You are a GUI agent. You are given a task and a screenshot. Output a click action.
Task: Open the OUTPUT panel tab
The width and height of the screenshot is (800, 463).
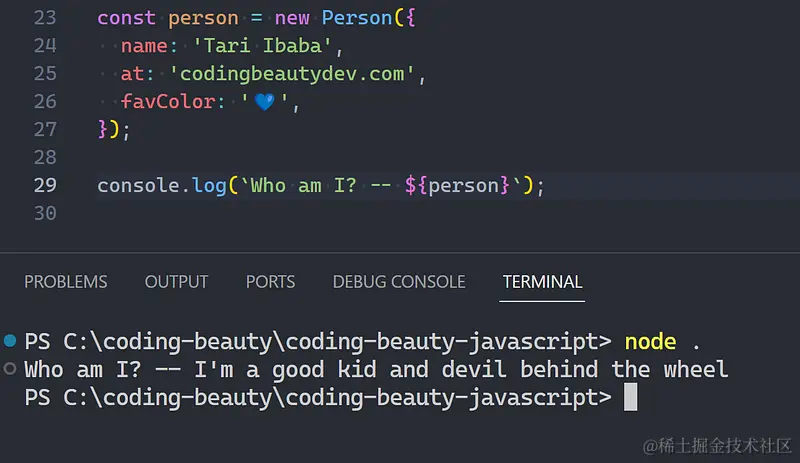(176, 282)
